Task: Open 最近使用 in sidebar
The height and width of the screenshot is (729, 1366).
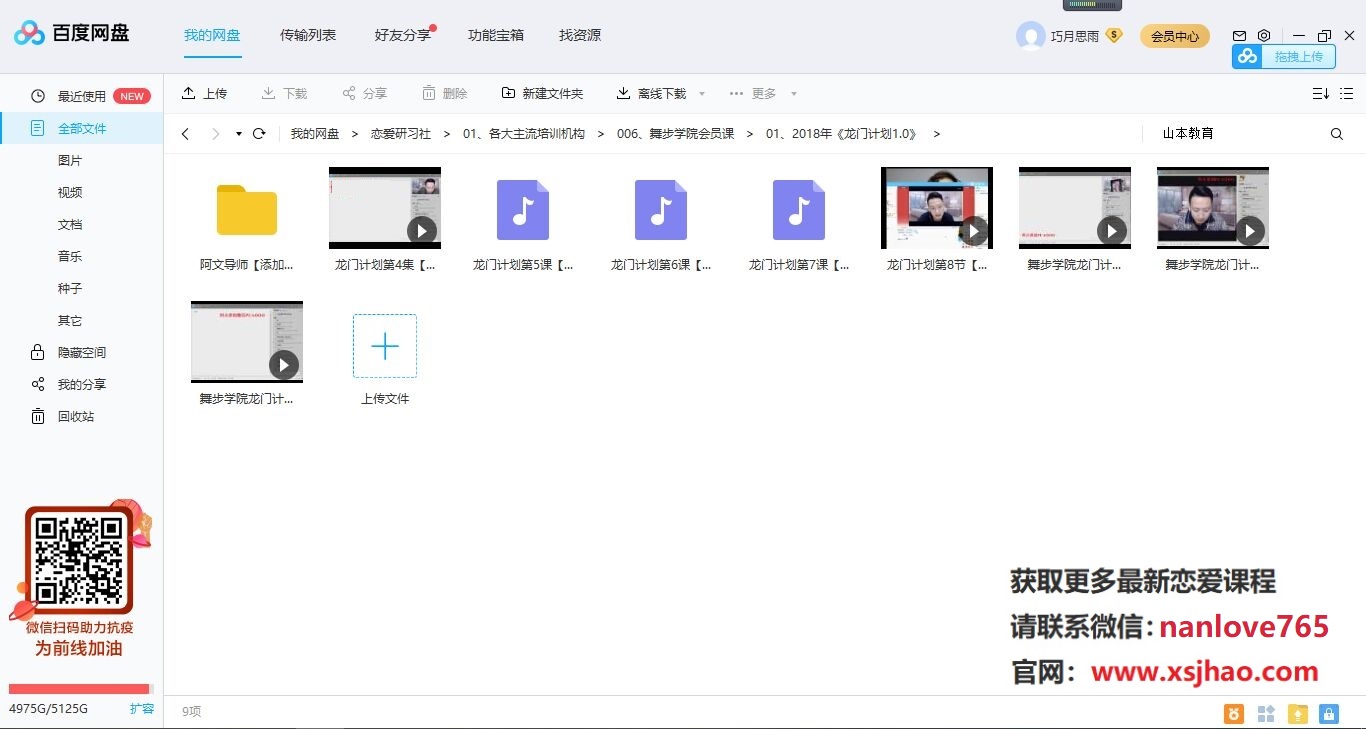Action: click(81, 96)
